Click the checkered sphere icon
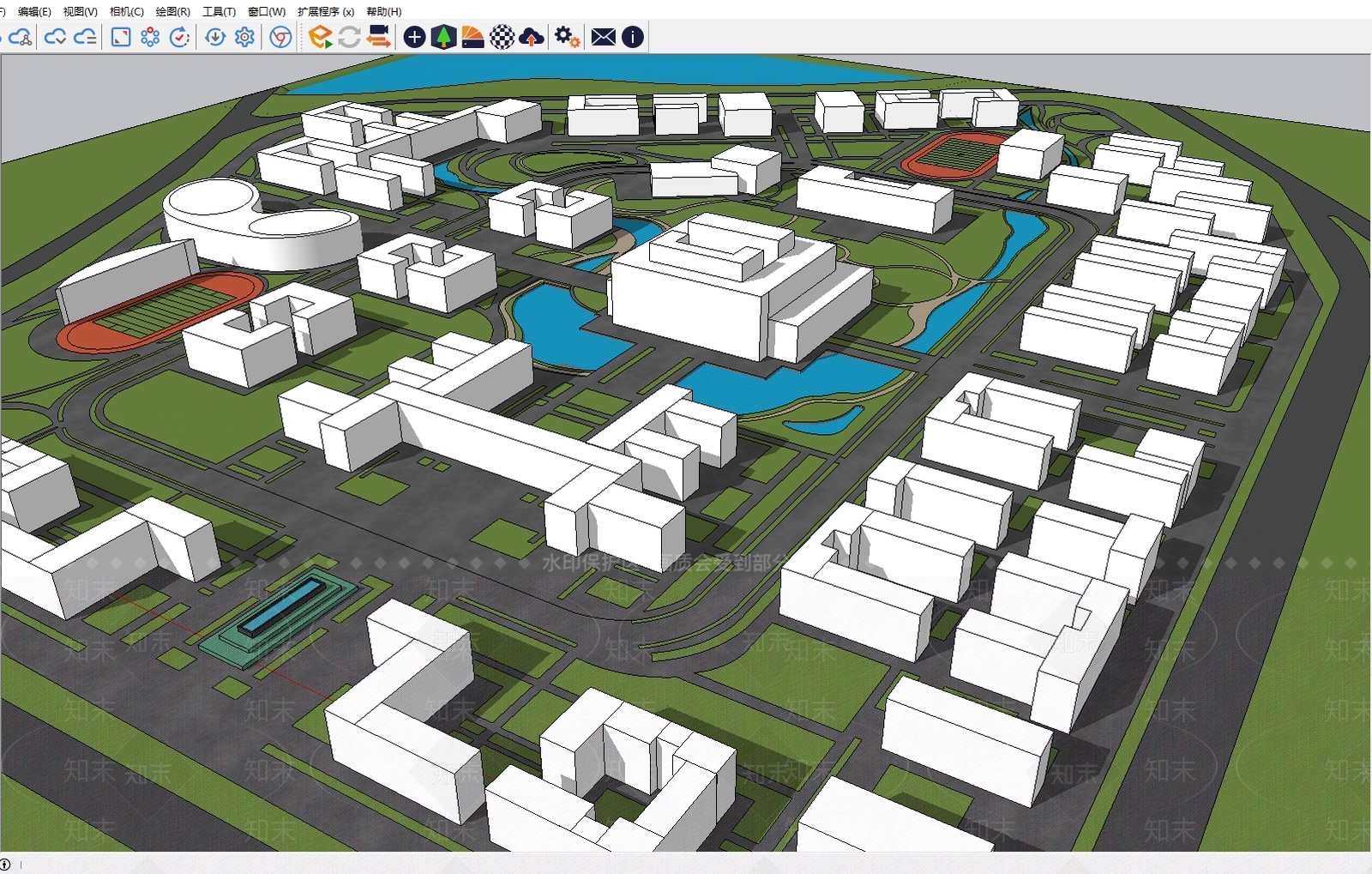This screenshot has width=1372, height=874. [x=502, y=37]
